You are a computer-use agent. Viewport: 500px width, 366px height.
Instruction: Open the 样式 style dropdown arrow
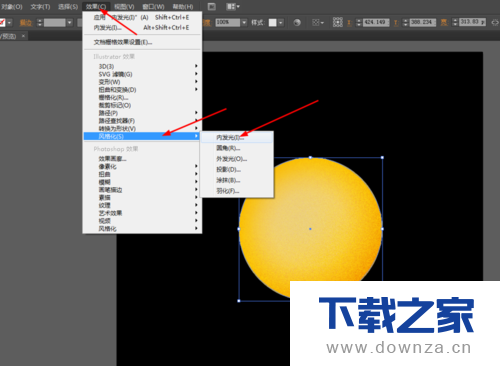(x=281, y=23)
